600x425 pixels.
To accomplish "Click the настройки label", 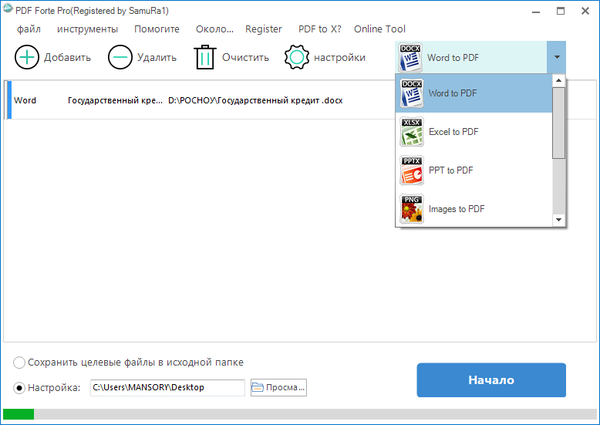I will [x=340, y=57].
